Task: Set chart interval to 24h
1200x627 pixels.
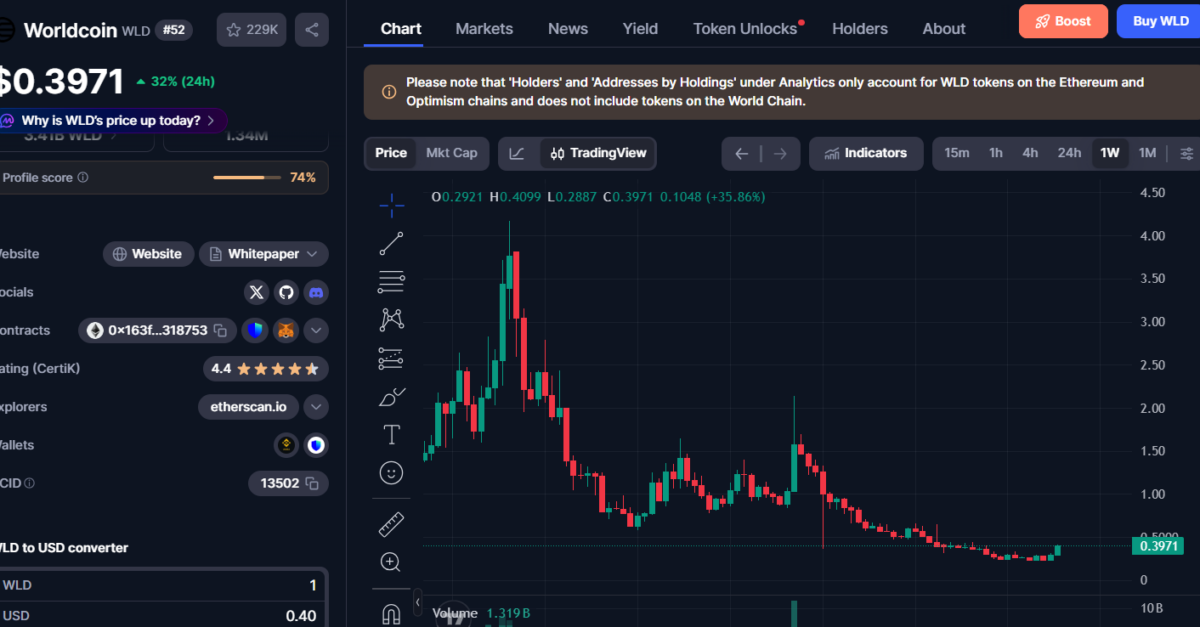Action: pos(1069,153)
